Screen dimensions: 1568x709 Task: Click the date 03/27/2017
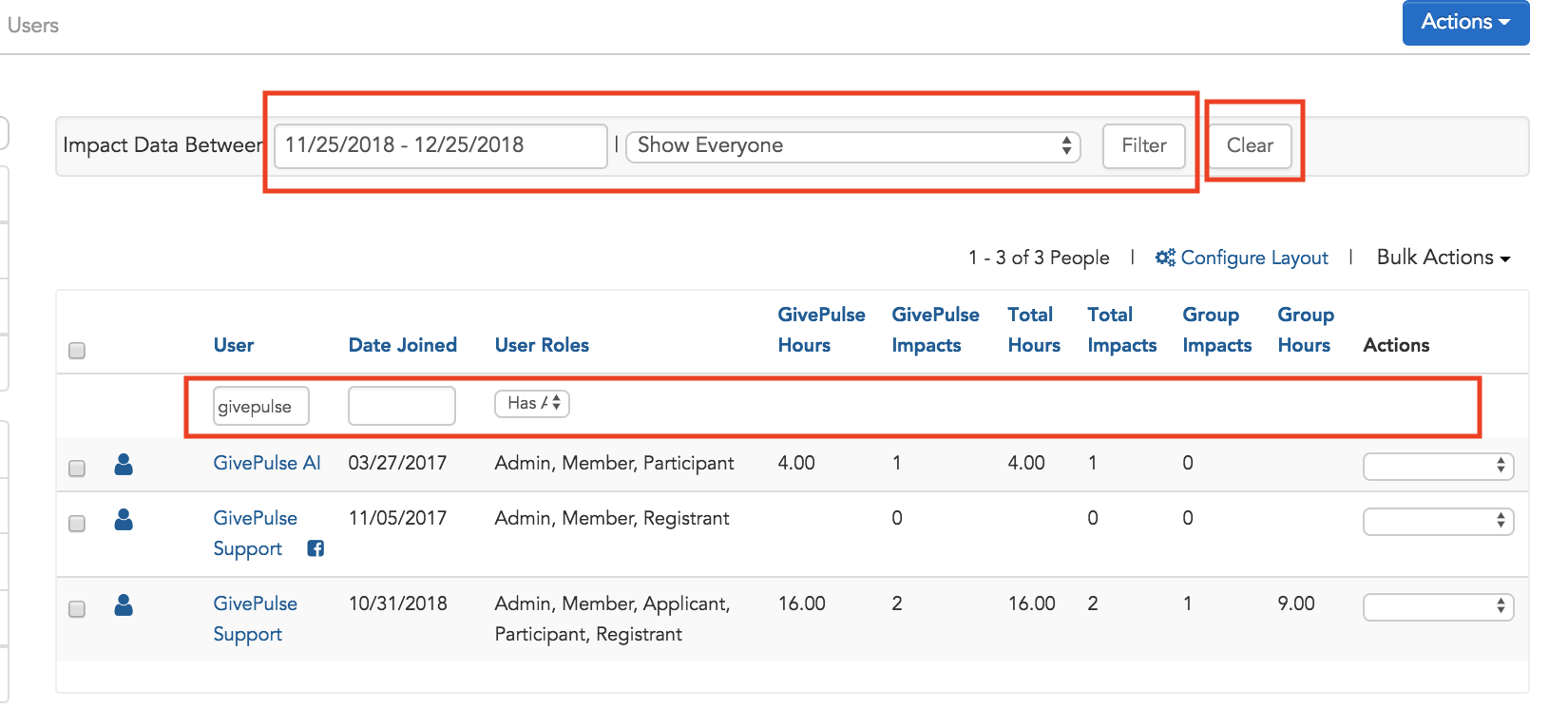(397, 463)
